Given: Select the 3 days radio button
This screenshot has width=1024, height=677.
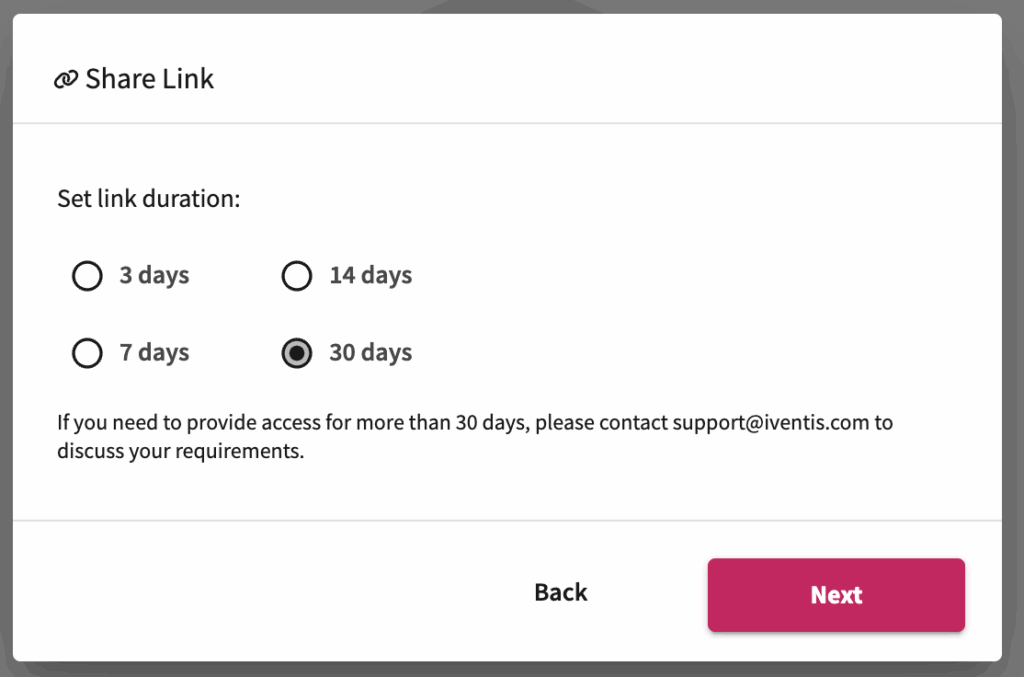Looking at the screenshot, I should pyautogui.click(x=88, y=276).
